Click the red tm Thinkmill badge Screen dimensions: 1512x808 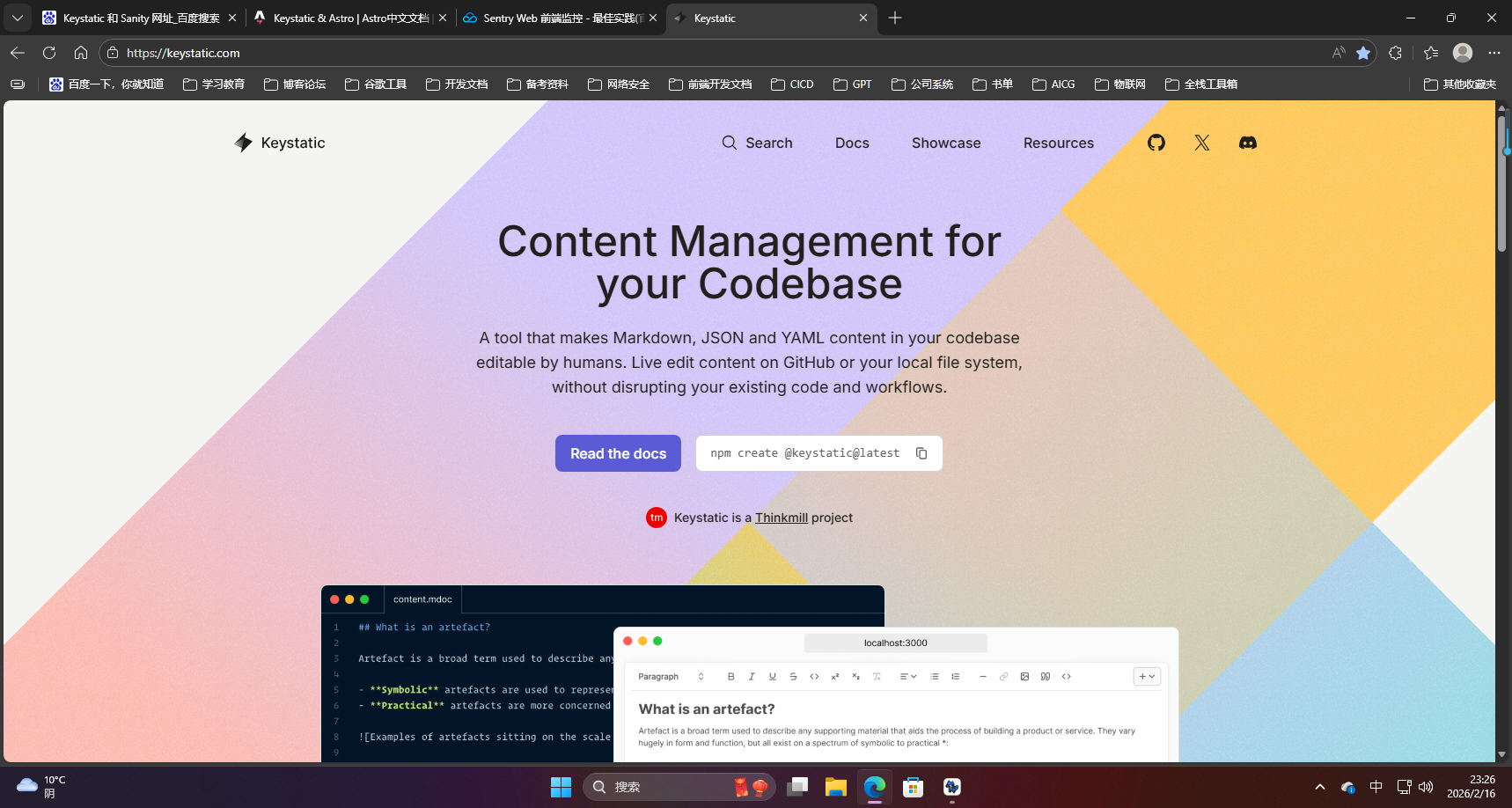pos(657,518)
